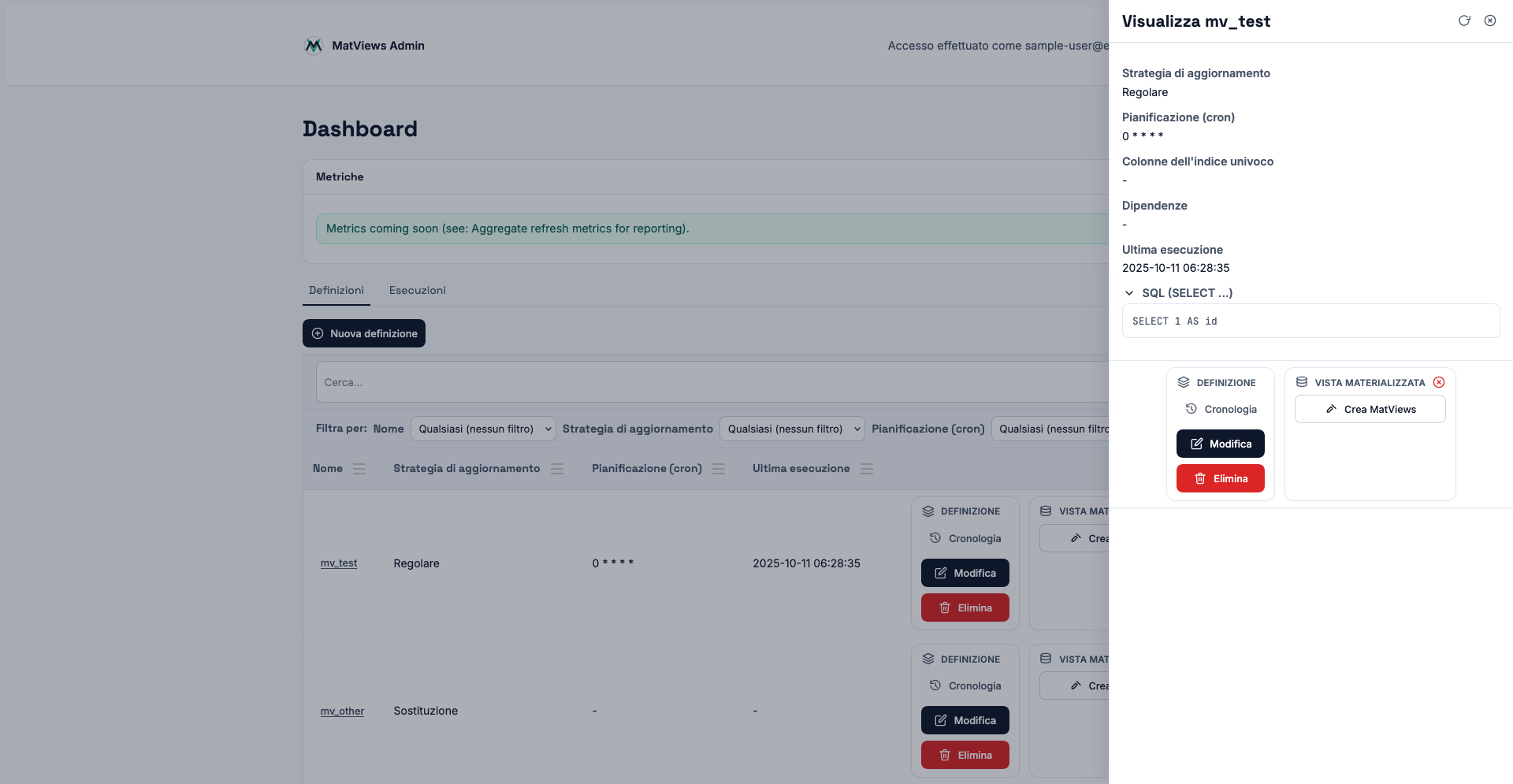Switch to the Esecuzioni tab
Screen dimensions: 1513x784
tap(417, 291)
